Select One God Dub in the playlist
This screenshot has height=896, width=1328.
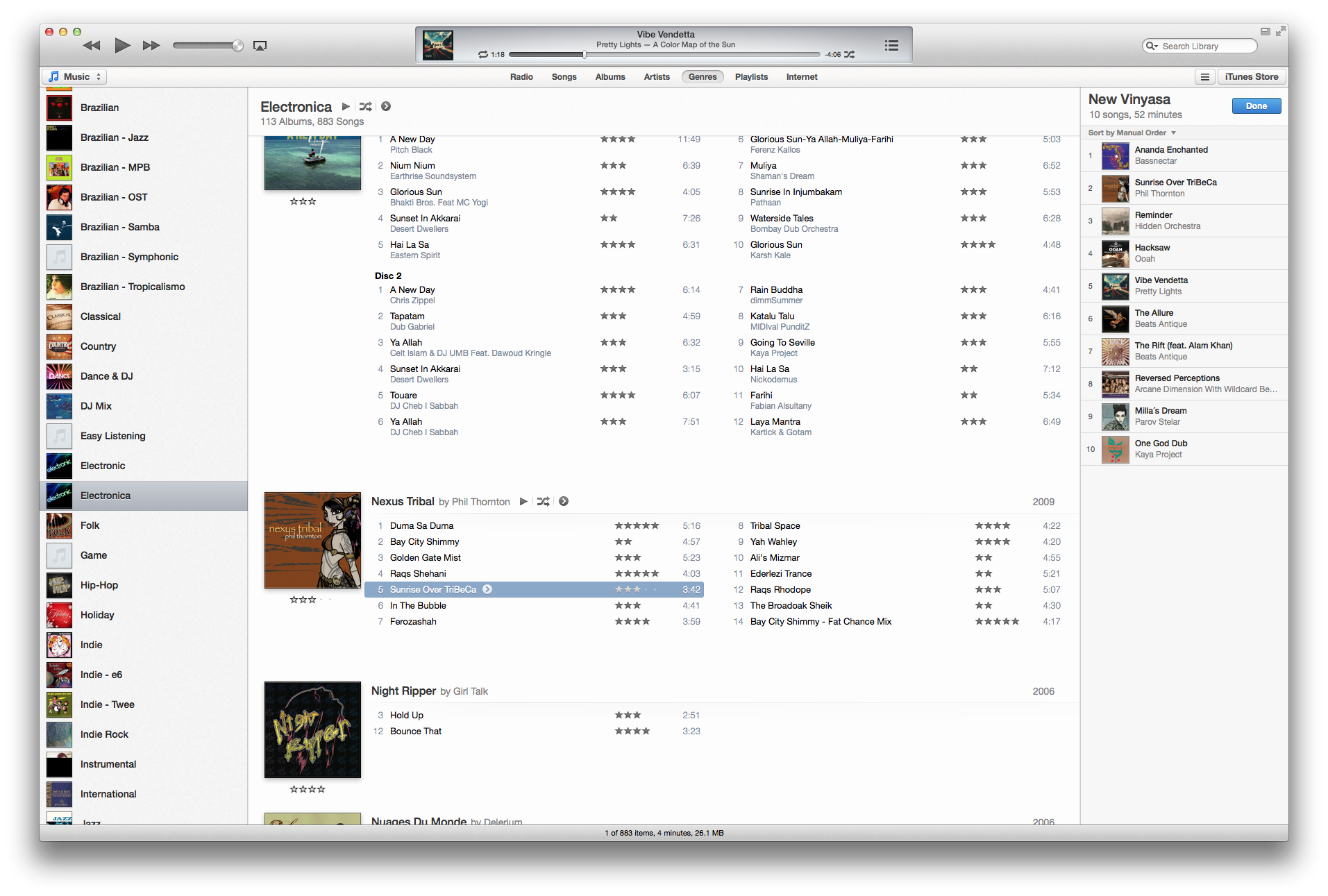point(1184,449)
